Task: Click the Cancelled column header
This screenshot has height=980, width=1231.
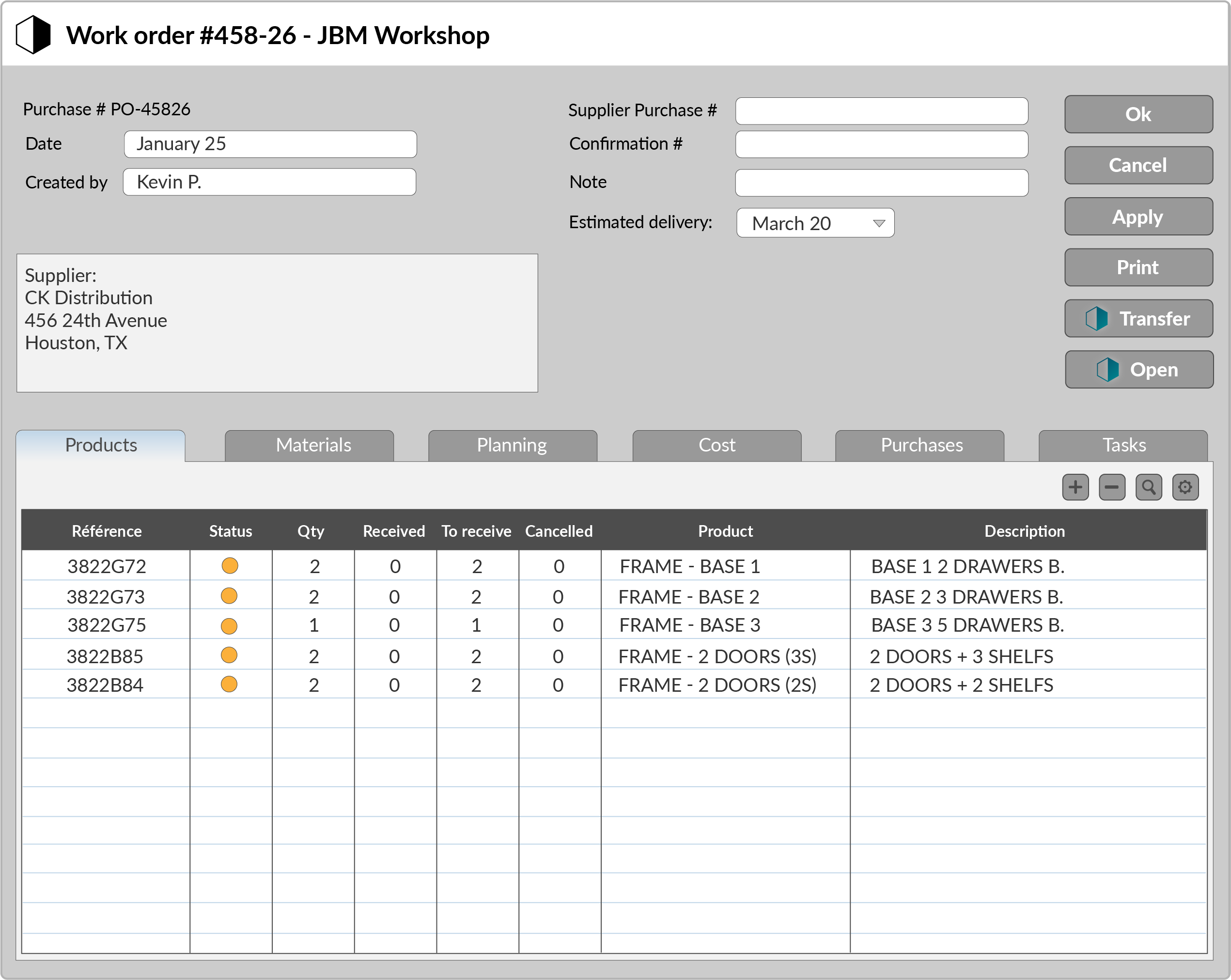Action: coord(559,531)
